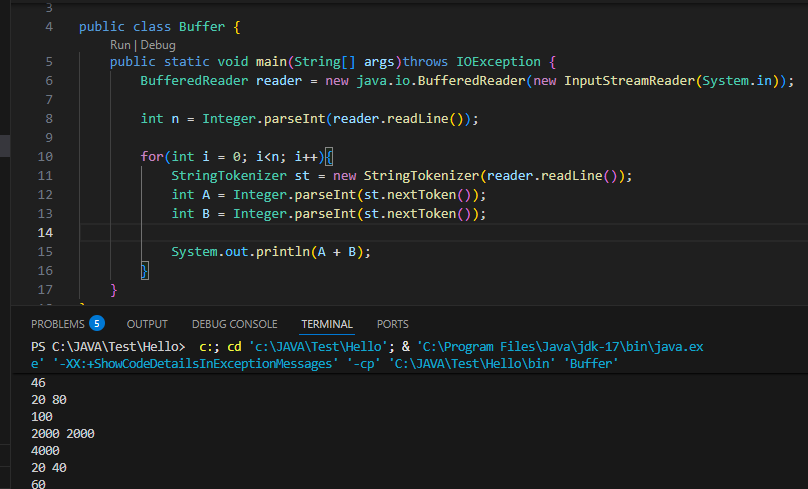The height and width of the screenshot is (489, 808).
Task: Click terminal output 4000
Action: [45, 451]
